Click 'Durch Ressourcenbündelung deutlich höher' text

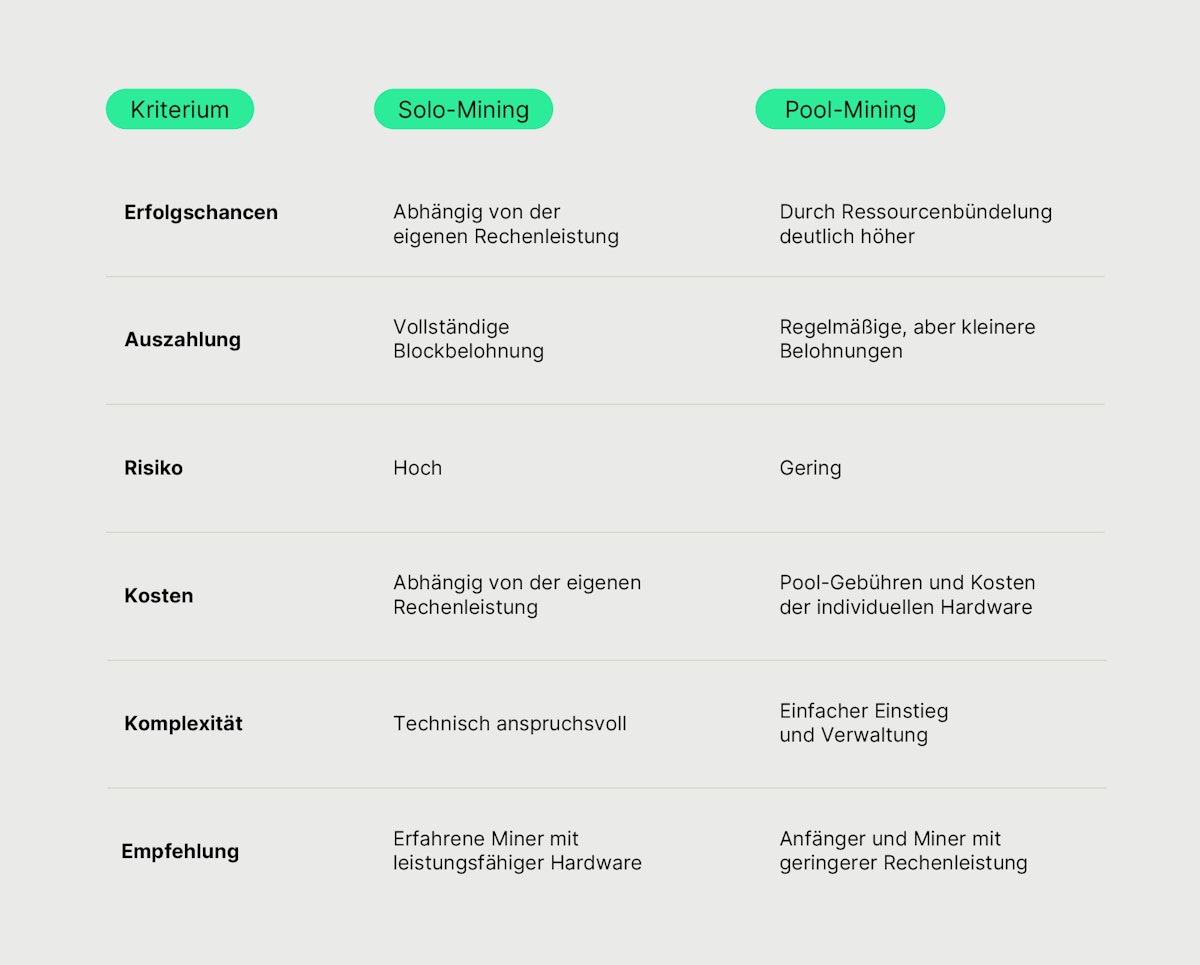point(915,224)
